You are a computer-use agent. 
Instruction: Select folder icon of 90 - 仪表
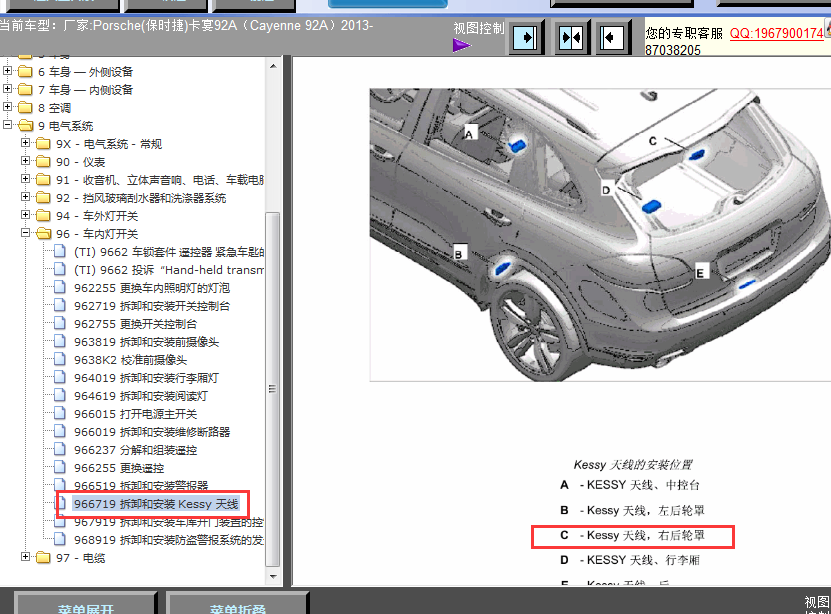pyautogui.click(x=43, y=162)
